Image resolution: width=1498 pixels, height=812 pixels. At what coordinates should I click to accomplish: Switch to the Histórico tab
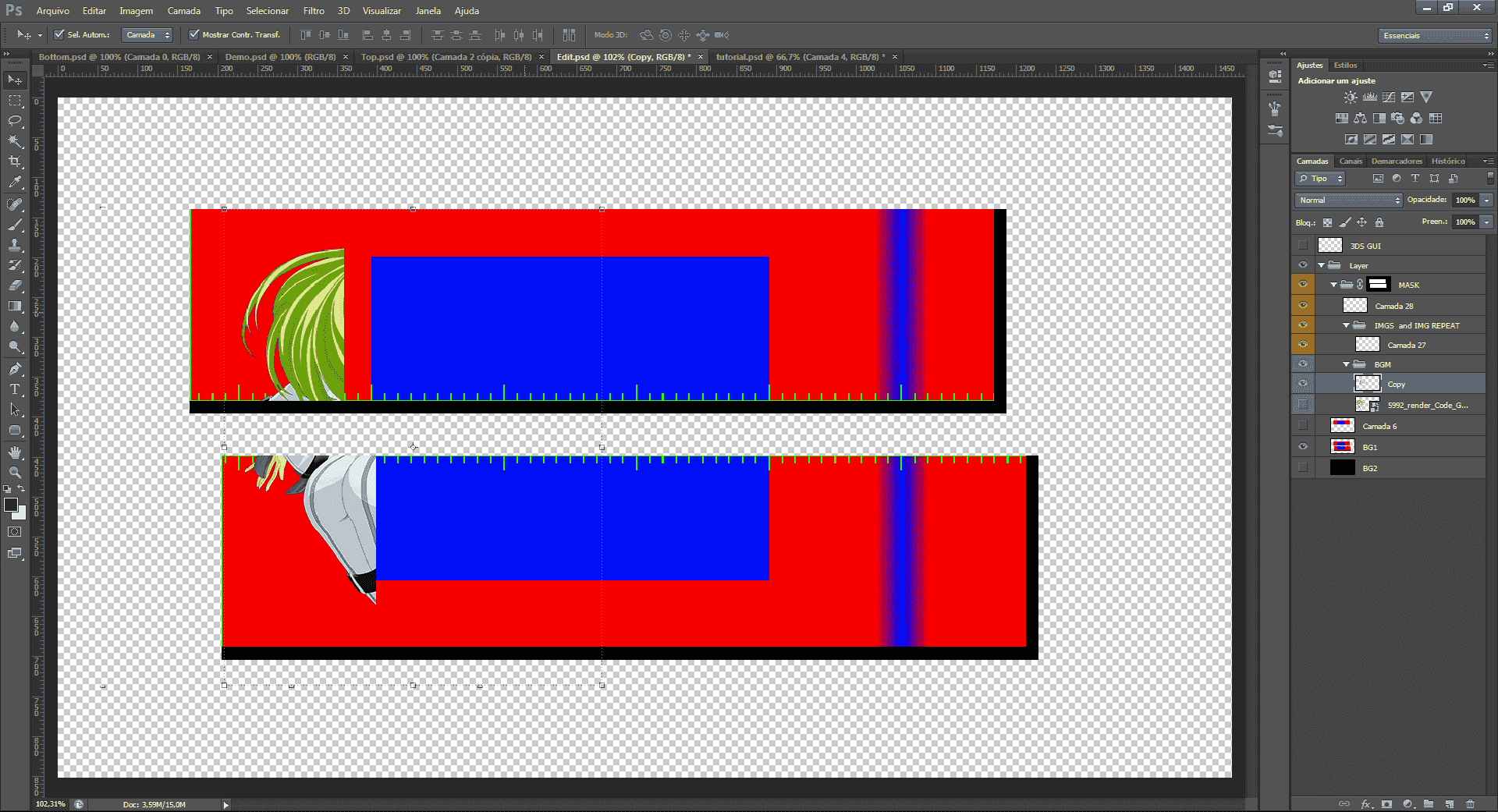[x=1448, y=161]
